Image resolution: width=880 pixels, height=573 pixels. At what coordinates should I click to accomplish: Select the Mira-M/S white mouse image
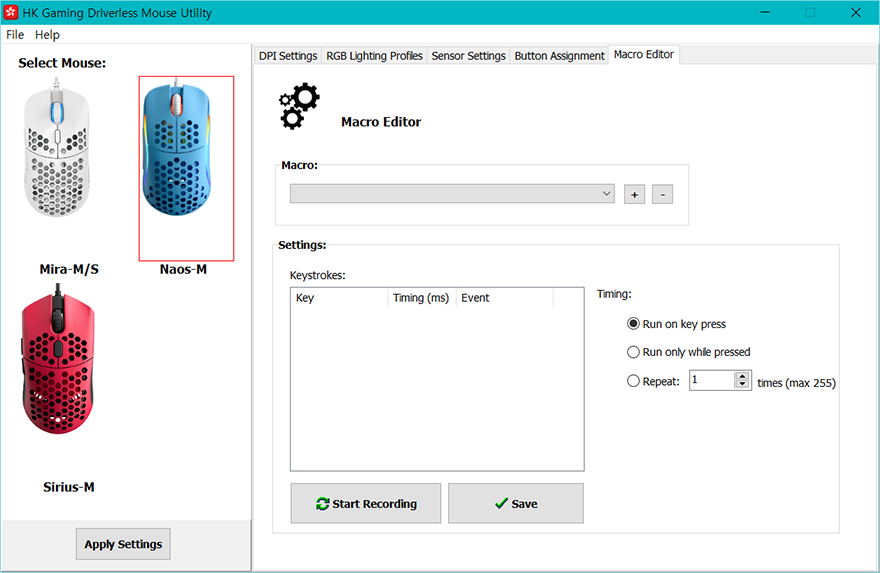(56, 148)
